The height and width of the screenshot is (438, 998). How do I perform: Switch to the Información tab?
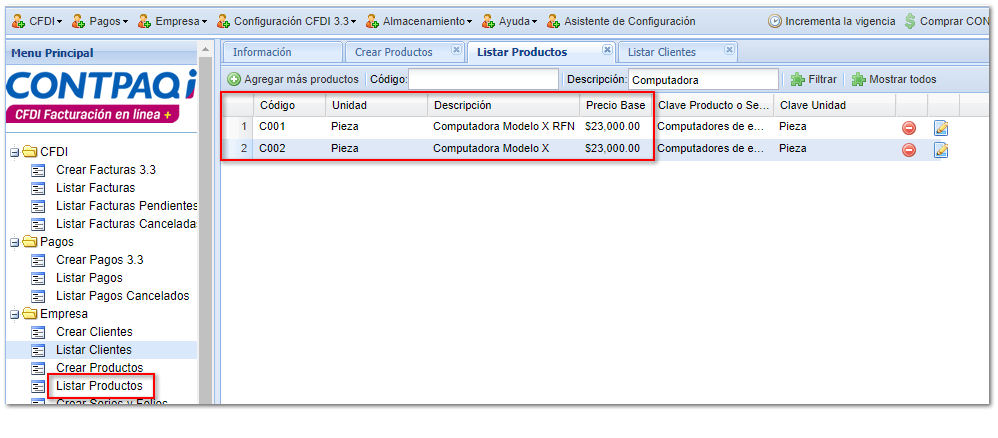coord(262,52)
